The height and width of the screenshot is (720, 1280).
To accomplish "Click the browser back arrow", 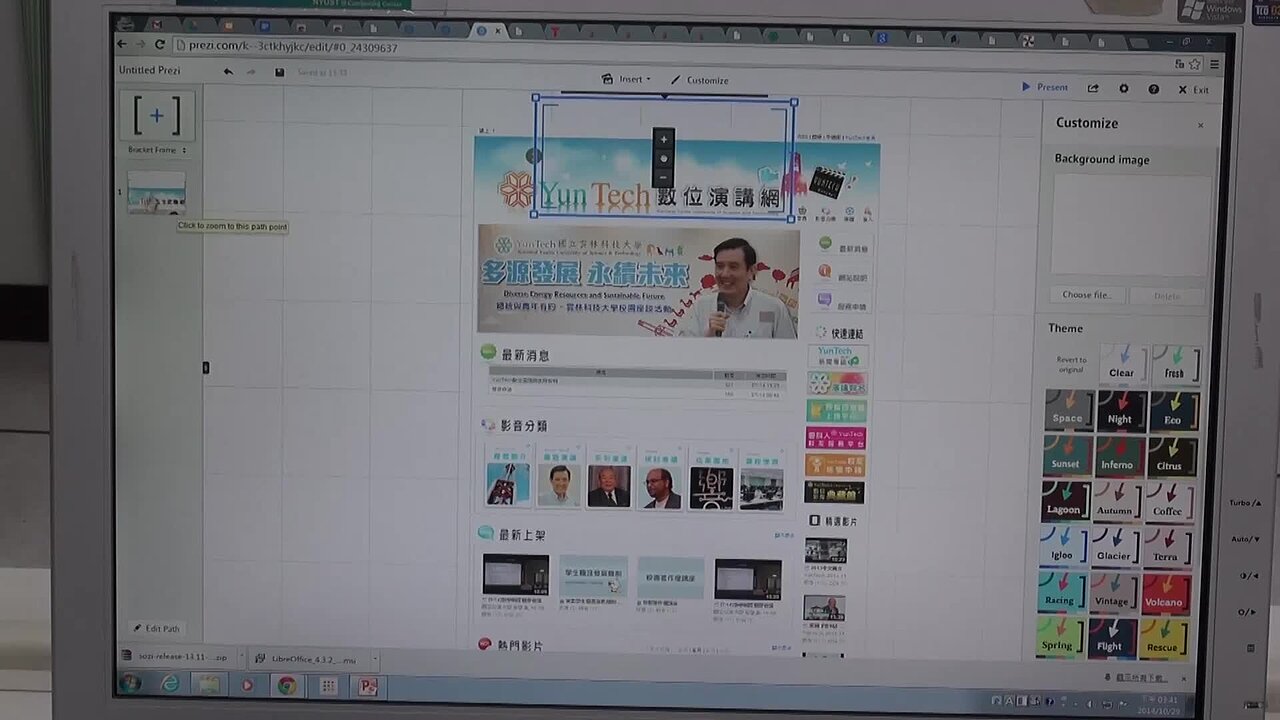I will coord(122,44).
